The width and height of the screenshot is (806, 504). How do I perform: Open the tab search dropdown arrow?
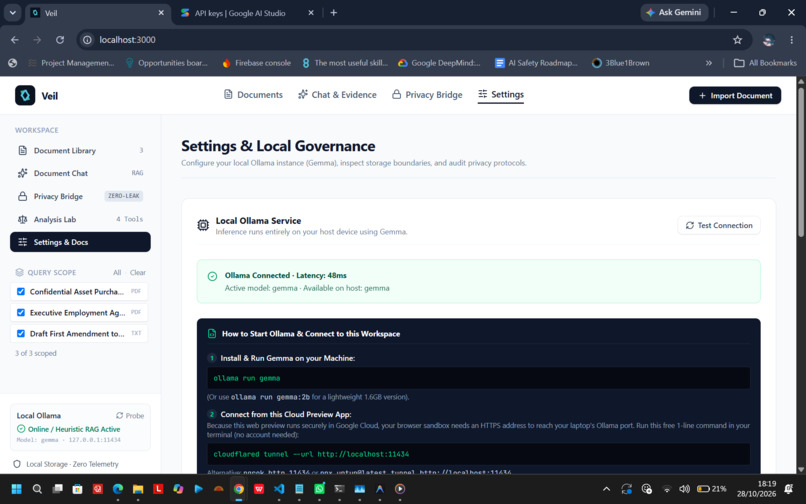click(12, 13)
